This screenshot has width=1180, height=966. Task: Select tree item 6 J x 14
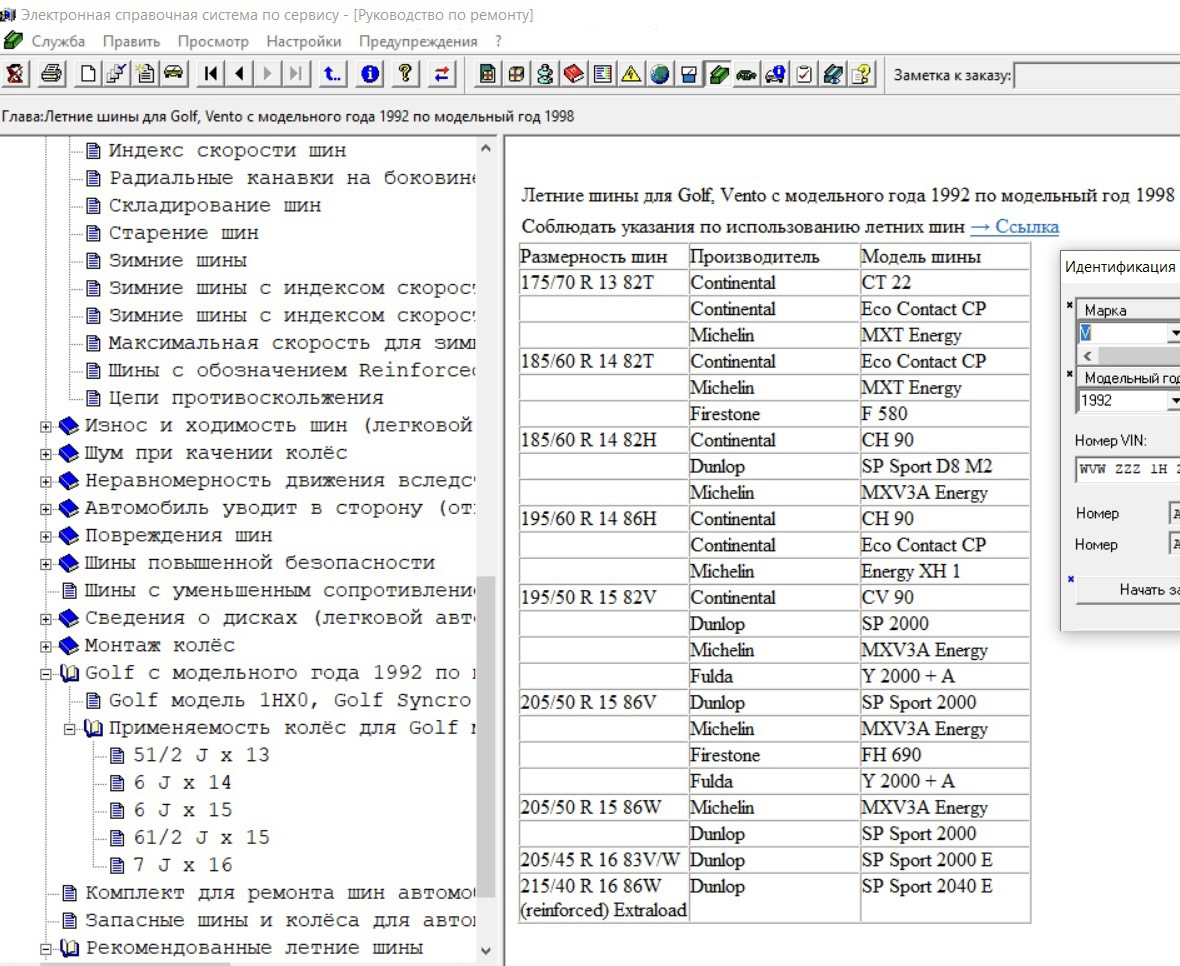click(182, 782)
